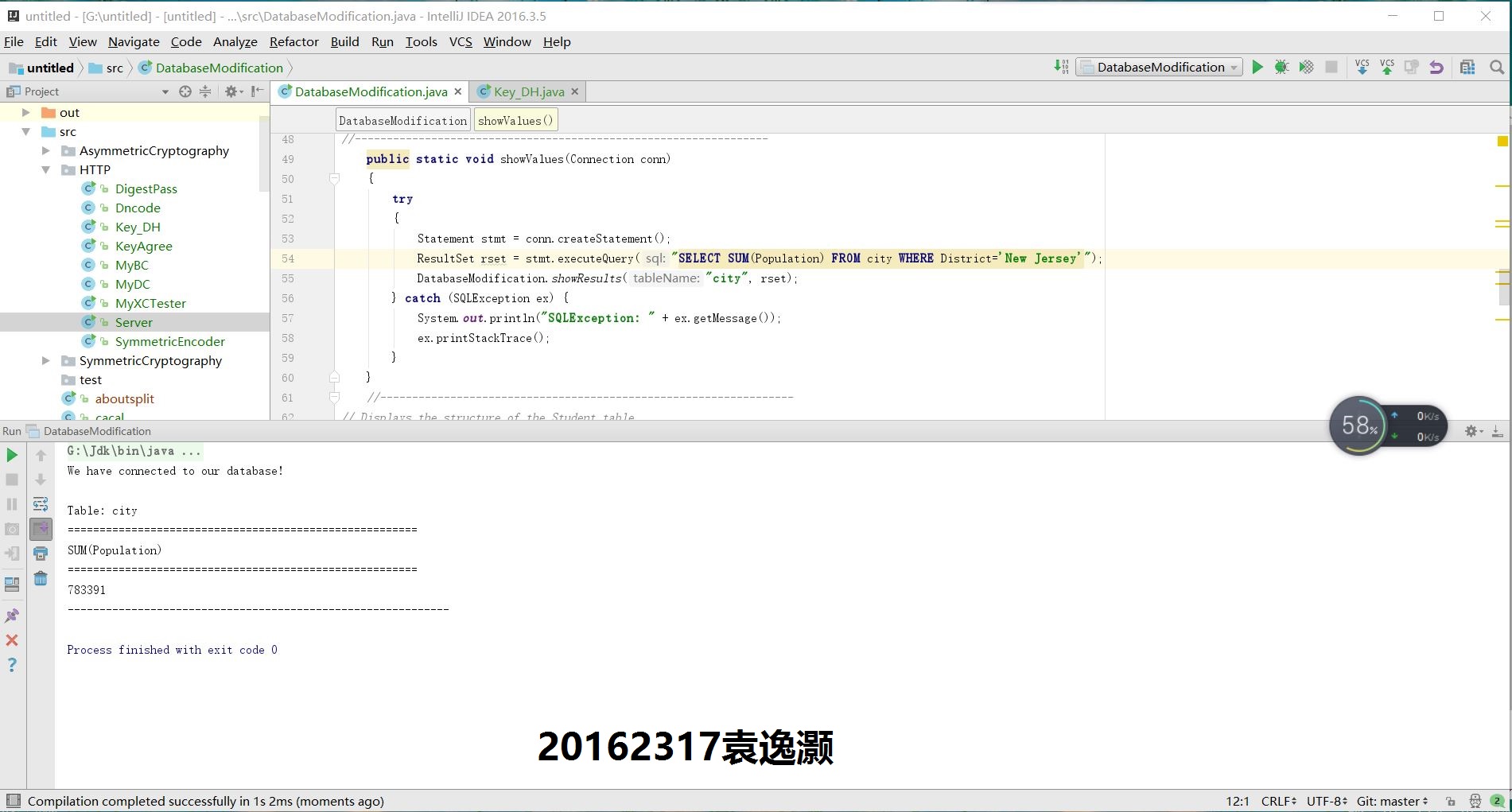Start debugging with the bug icon
The image size is (1512, 812).
tap(1281, 68)
